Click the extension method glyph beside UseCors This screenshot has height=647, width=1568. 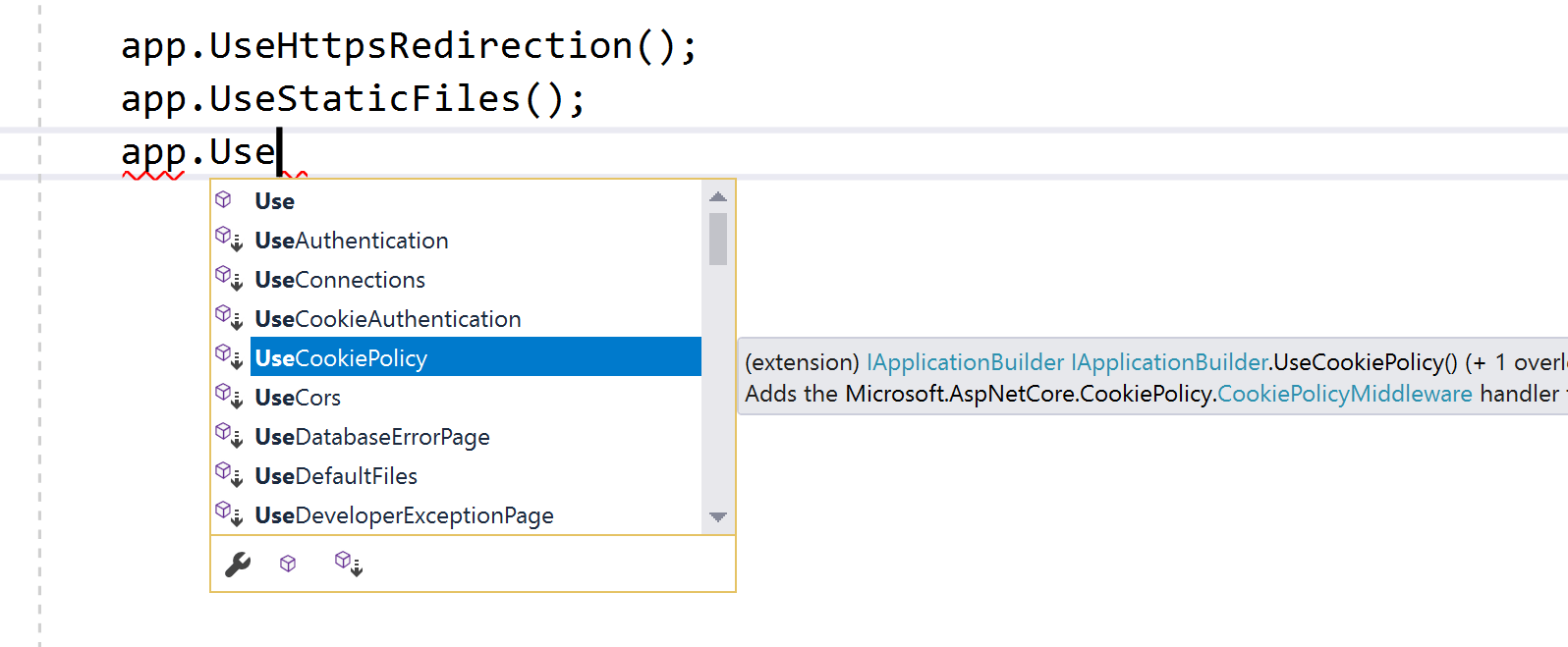228,396
